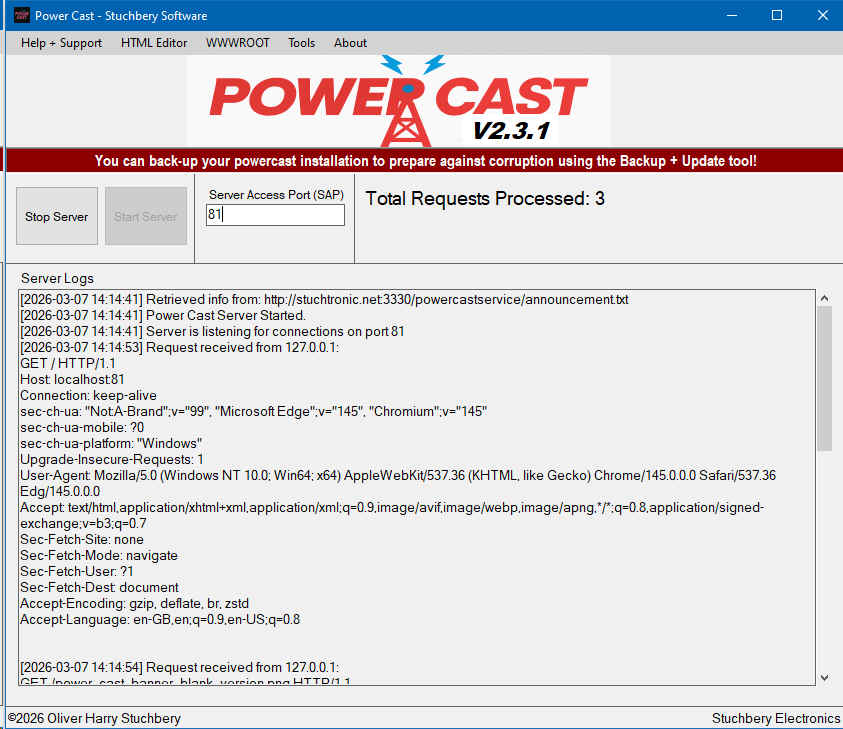Click the greyed-out Start Server button
843x729 pixels.
pyautogui.click(x=146, y=216)
